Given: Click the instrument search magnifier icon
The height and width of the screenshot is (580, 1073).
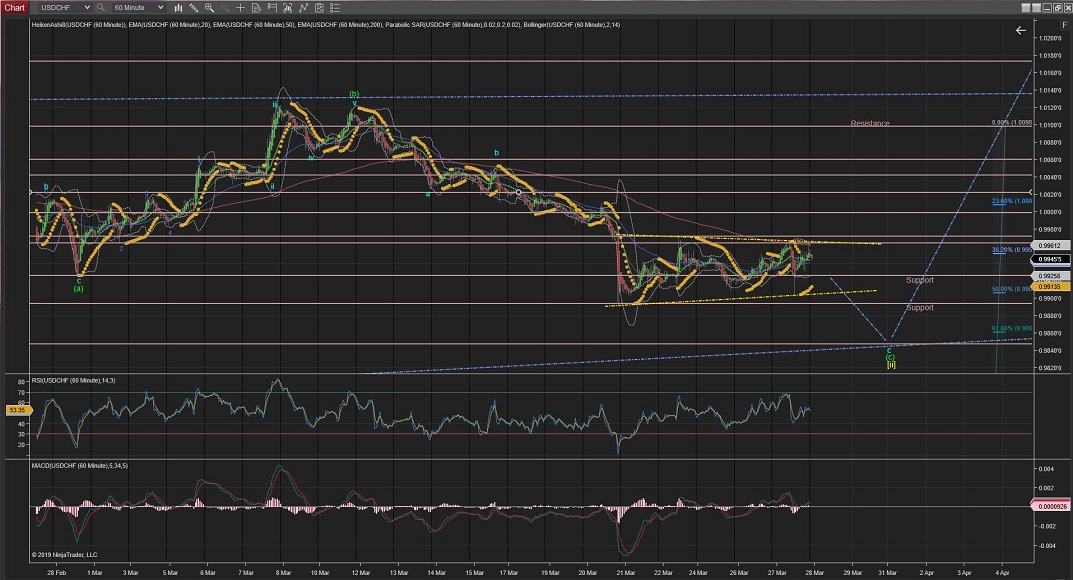Looking at the screenshot, I should click(x=100, y=7).
